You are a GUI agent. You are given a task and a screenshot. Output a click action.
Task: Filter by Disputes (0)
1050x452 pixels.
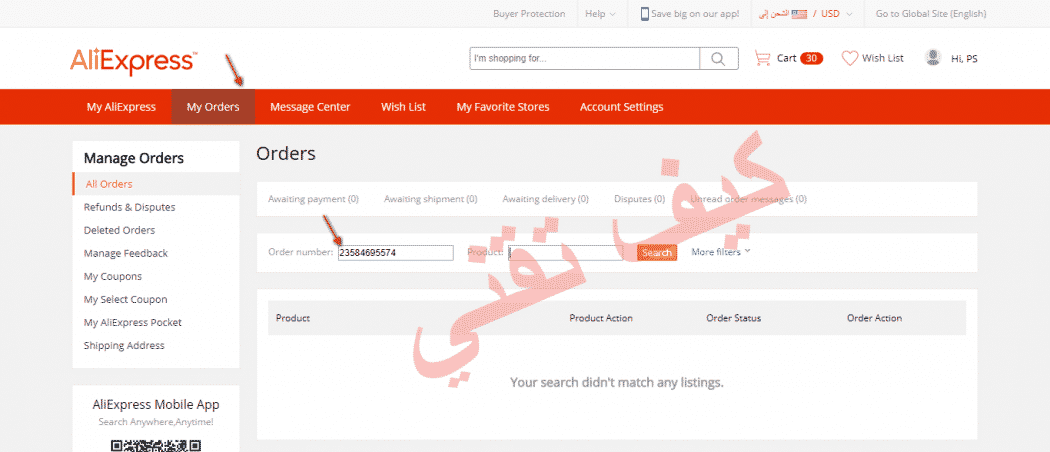click(640, 199)
